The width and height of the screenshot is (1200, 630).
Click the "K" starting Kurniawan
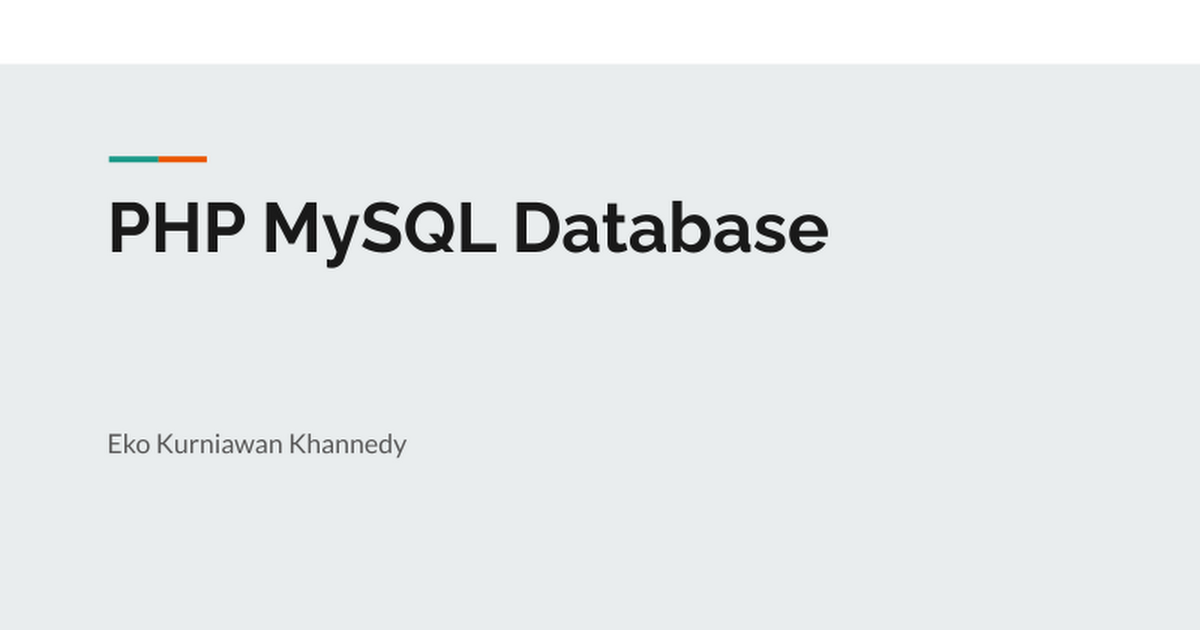163,444
